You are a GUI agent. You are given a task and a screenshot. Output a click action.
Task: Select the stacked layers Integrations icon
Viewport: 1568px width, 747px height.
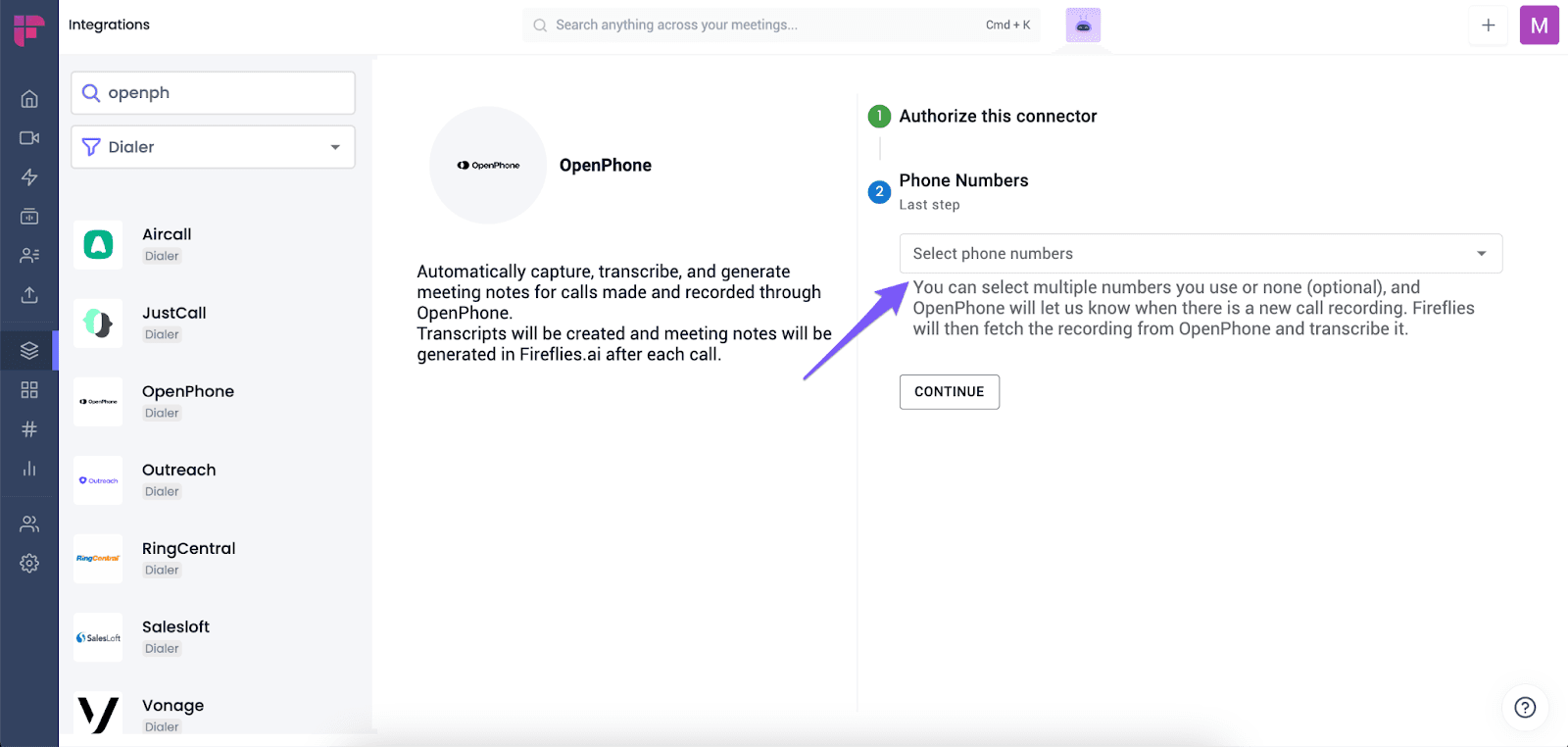(x=29, y=350)
